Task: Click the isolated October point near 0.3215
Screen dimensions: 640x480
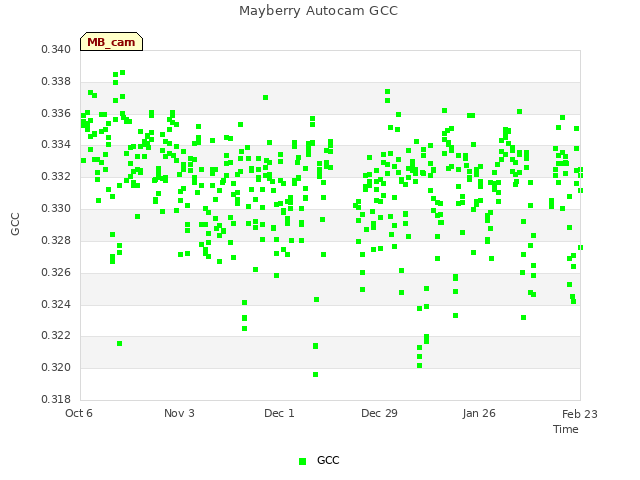Action: pos(120,344)
